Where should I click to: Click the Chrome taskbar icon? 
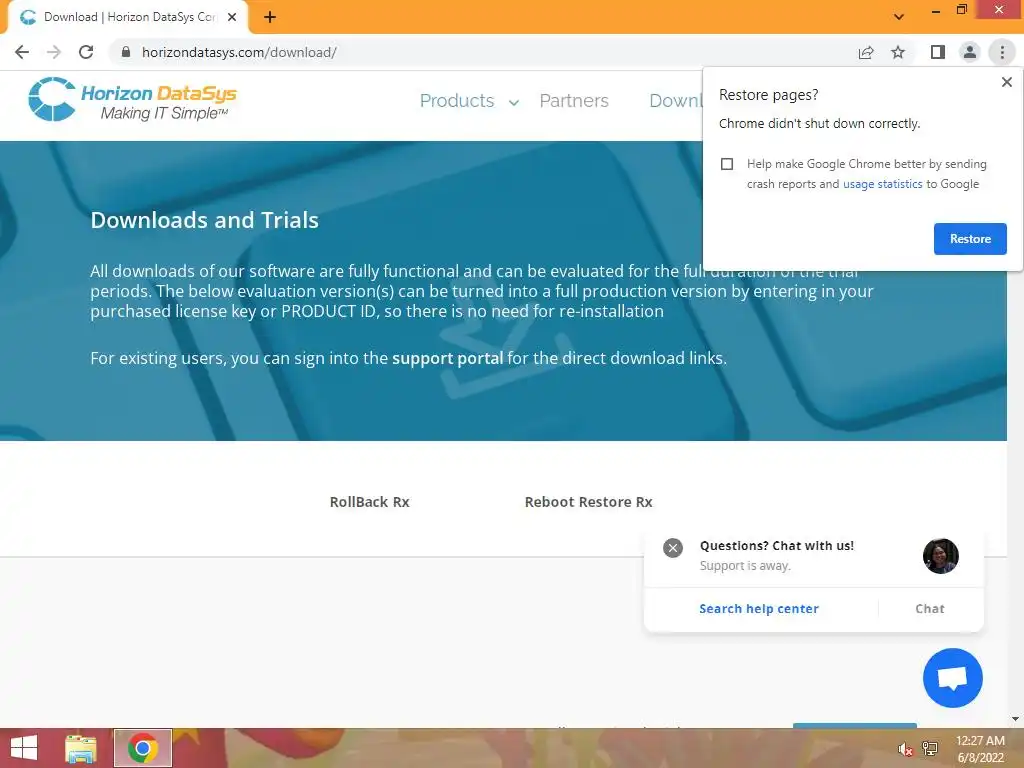[x=142, y=748]
